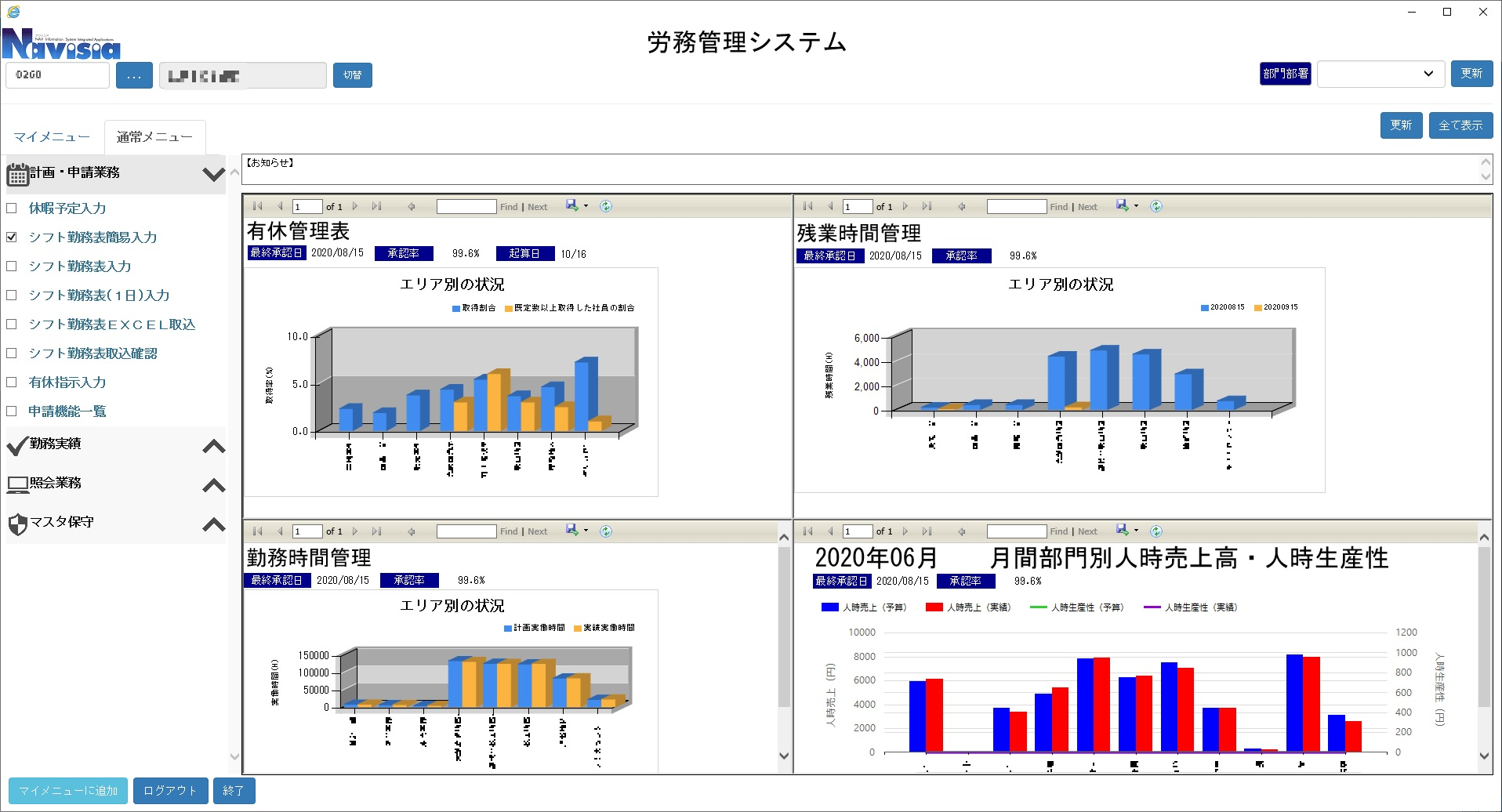Collapse the 計画・申請業務 section
The image size is (1502, 812).
[213, 174]
